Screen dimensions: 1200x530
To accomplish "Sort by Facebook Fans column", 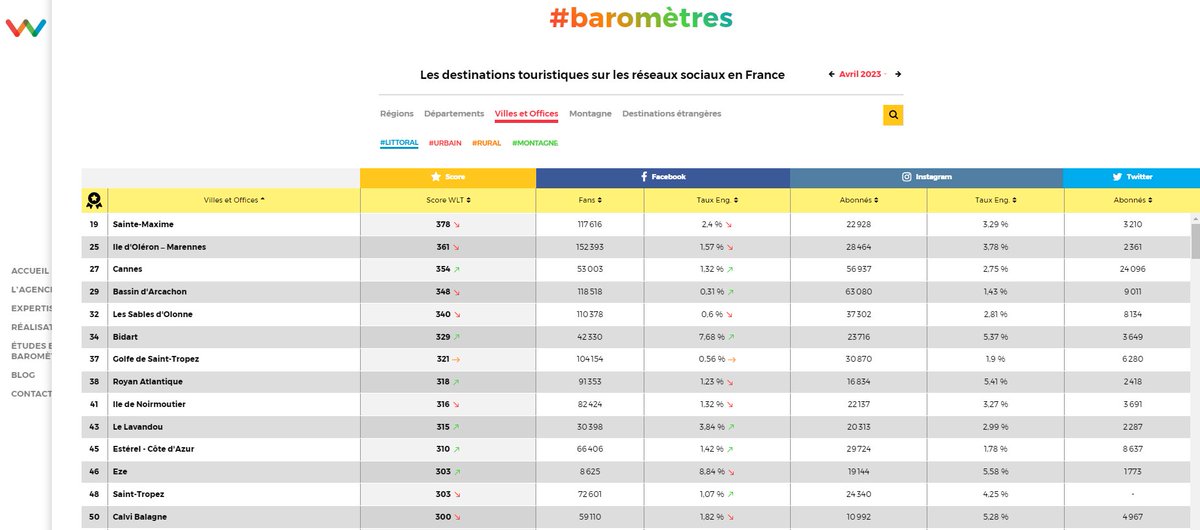I will (x=590, y=201).
